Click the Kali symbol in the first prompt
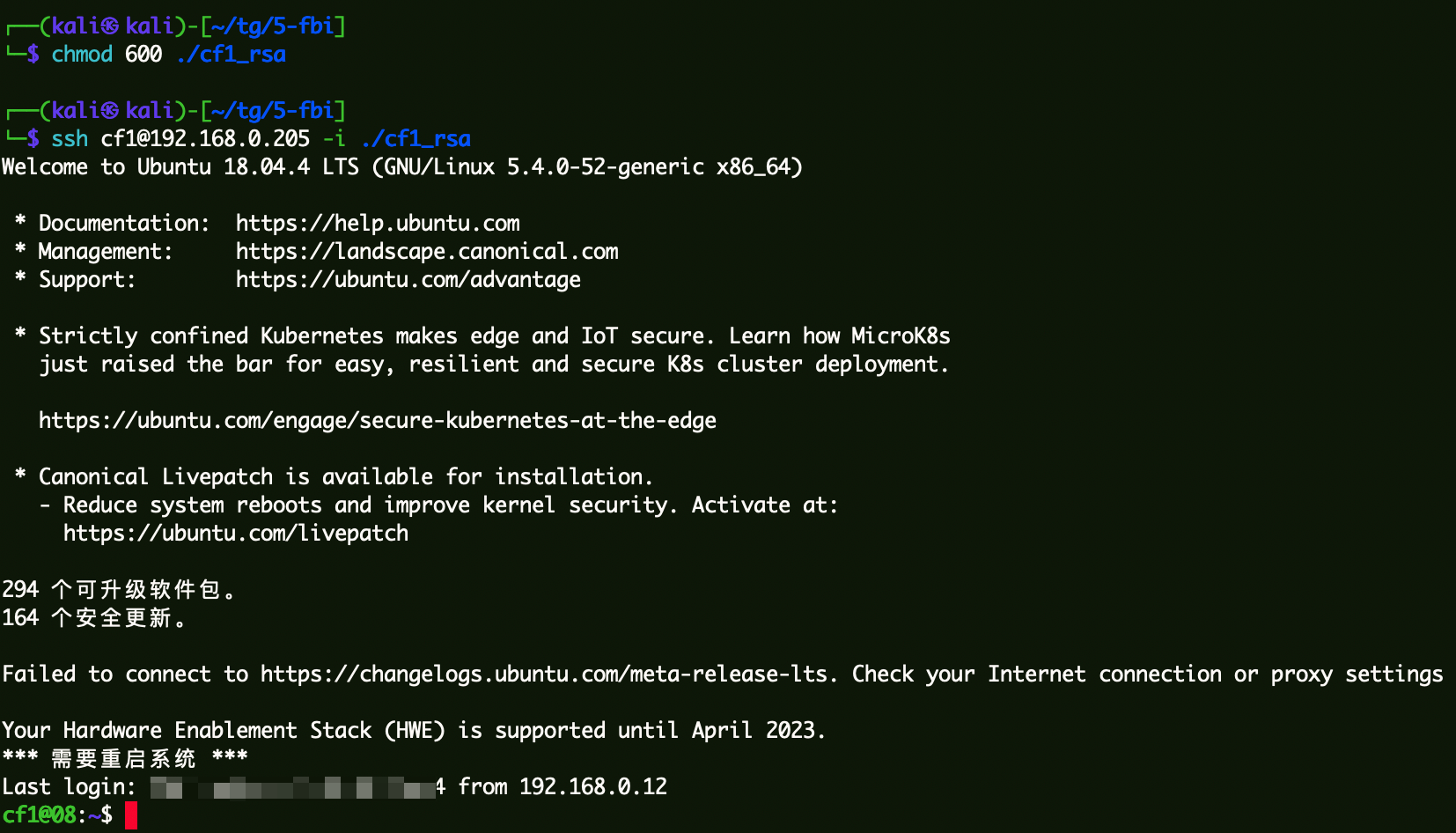This screenshot has width=1456, height=833. 110,26
